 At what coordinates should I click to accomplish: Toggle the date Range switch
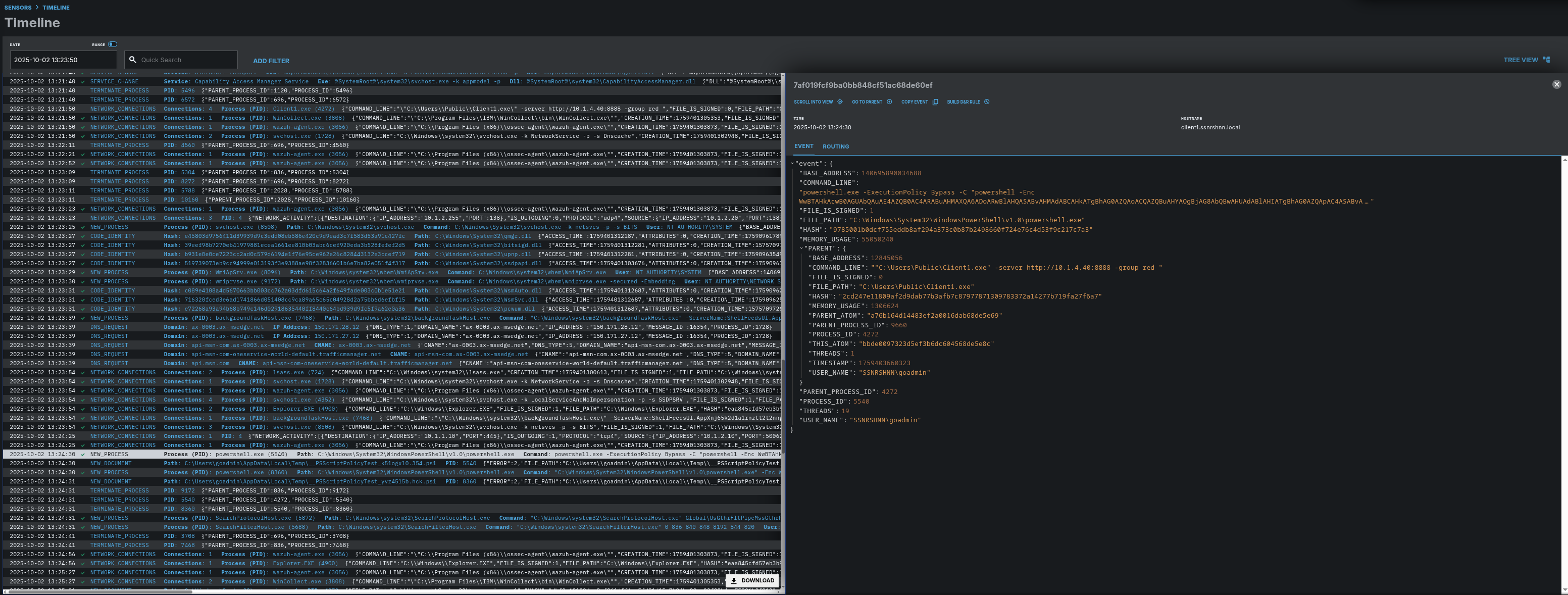pyautogui.click(x=113, y=44)
